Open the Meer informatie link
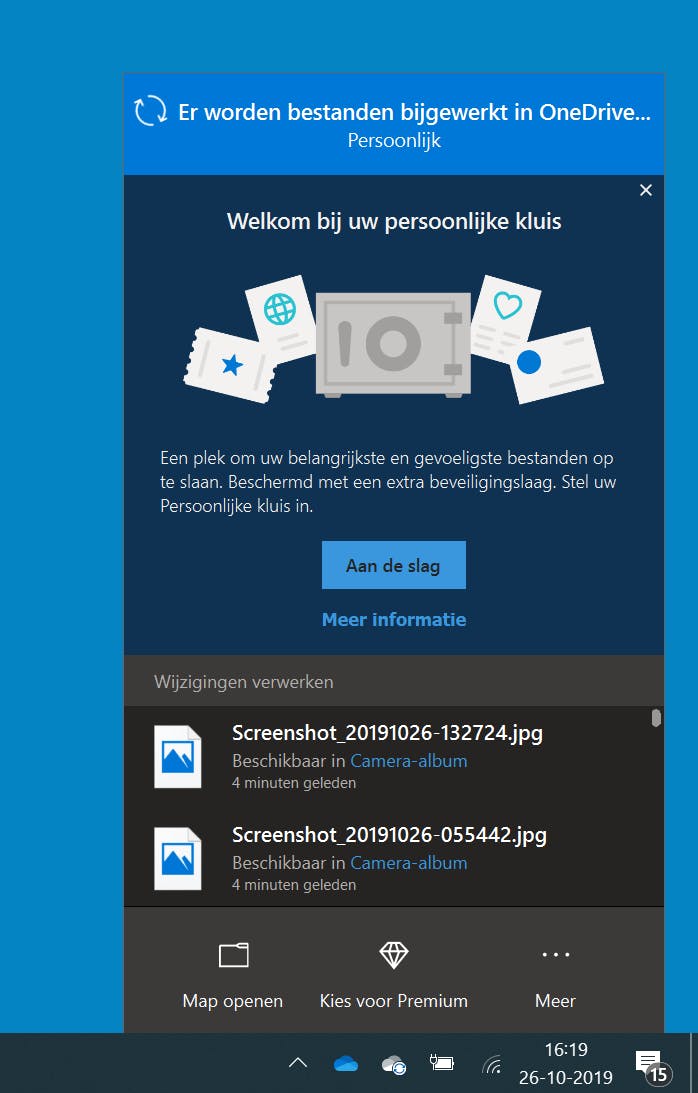Viewport: 698px width, 1093px height. [393, 619]
